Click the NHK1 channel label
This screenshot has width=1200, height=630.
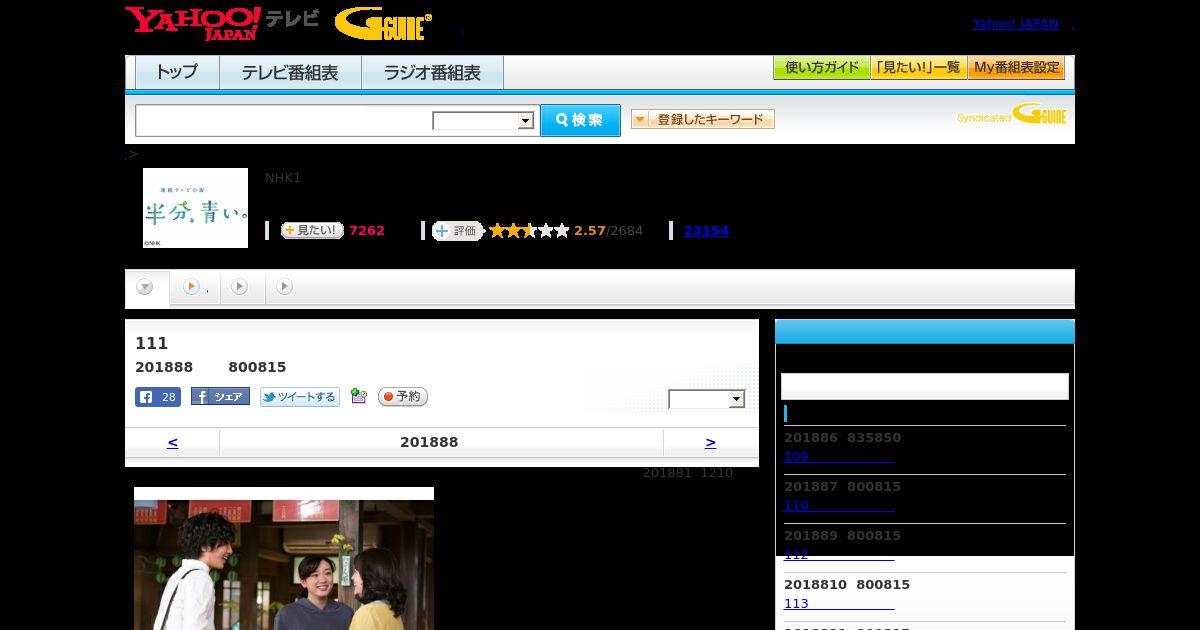283,178
